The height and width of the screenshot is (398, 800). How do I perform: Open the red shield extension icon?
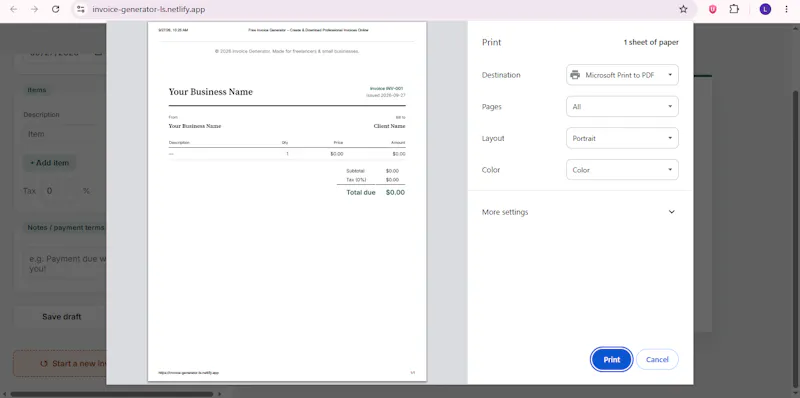click(x=713, y=9)
